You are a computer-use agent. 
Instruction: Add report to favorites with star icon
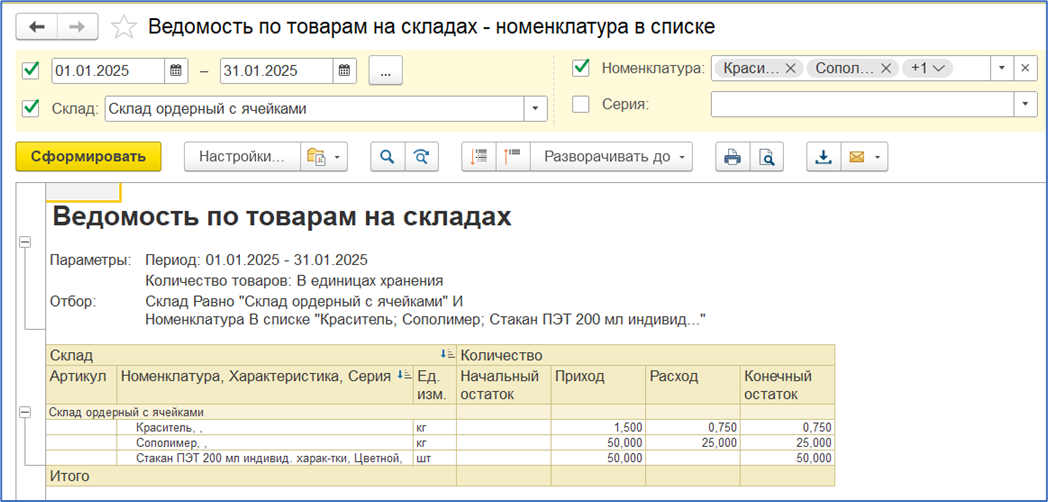click(124, 26)
